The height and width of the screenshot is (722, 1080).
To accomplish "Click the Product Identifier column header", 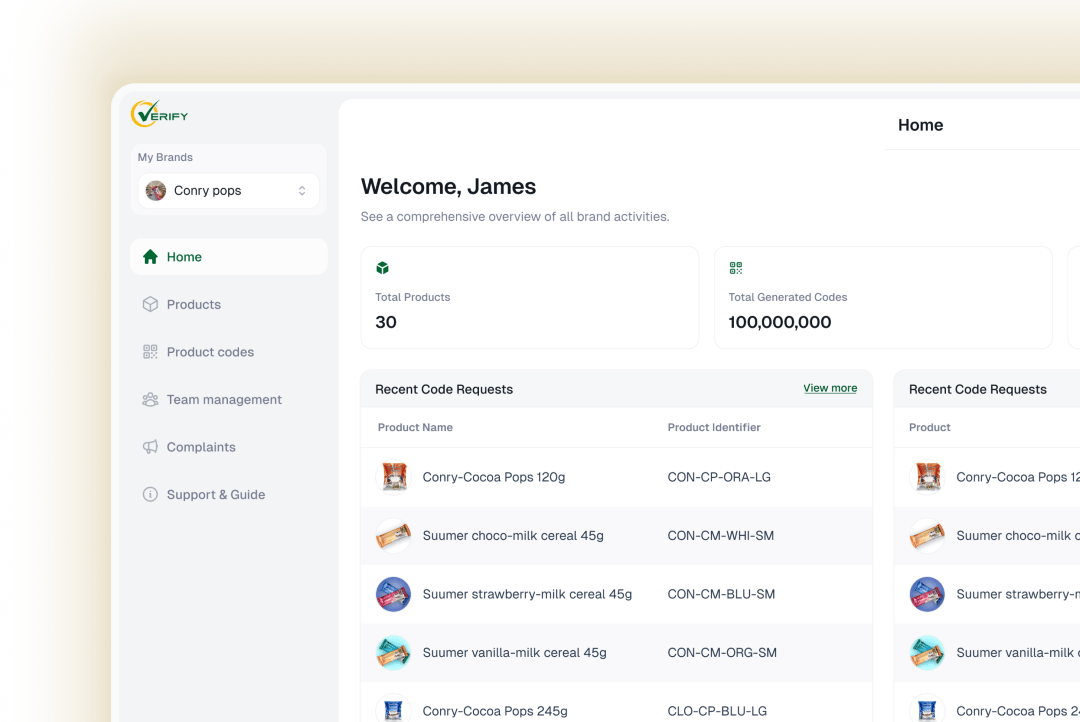I will click(714, 427).
